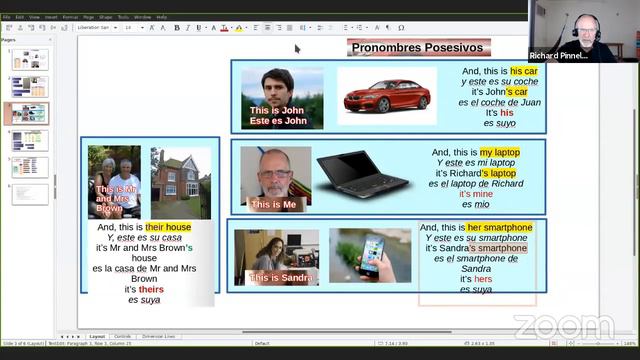This screenshot has height=360, width=640.
Task: Switch to the Layout layer tab
Action: pyautogui.click(x=97, y=336)
